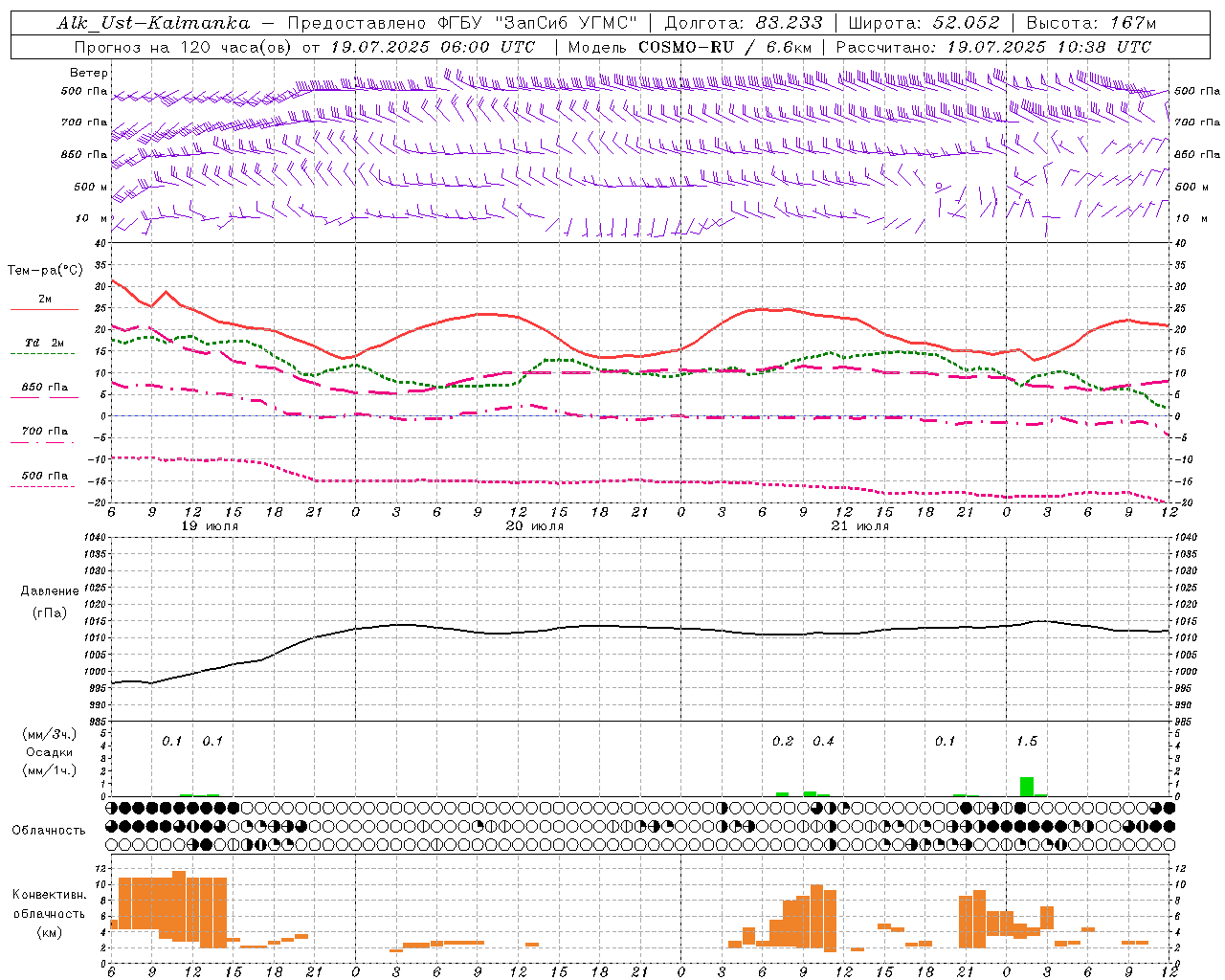Click 'Рассчитано: 19.07.2025 10:38 UTC' text
The image size is (1225, 980).
tap(993, 47)
